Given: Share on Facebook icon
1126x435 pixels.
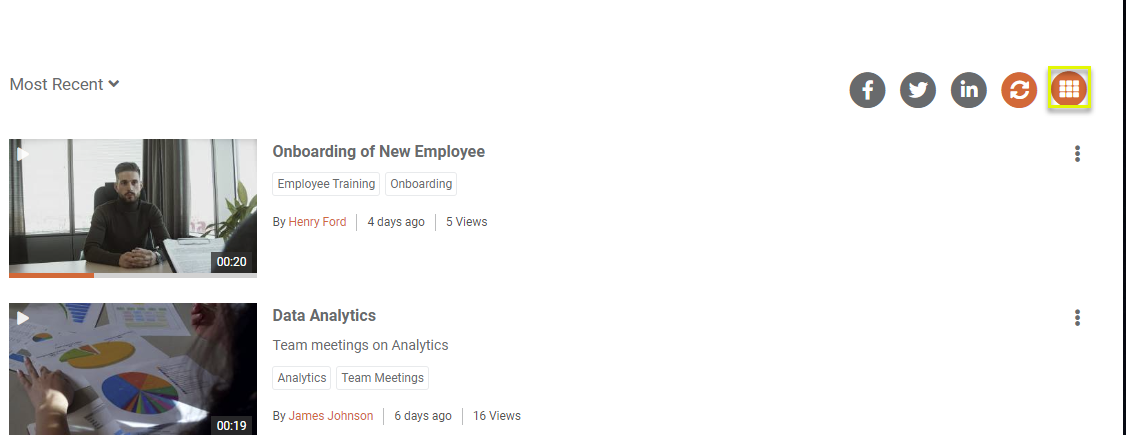Looking at the screenshot, I should point(868,90).
